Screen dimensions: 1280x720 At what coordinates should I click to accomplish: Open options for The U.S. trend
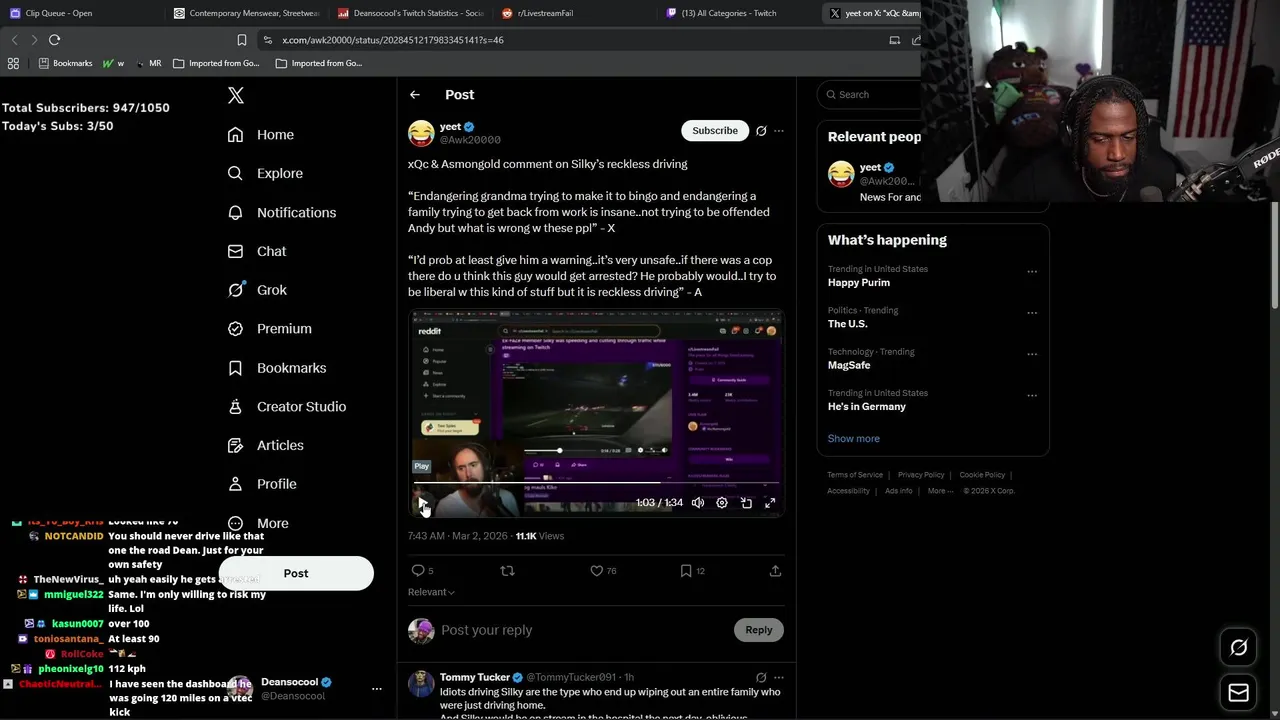tap(1032, 313)
